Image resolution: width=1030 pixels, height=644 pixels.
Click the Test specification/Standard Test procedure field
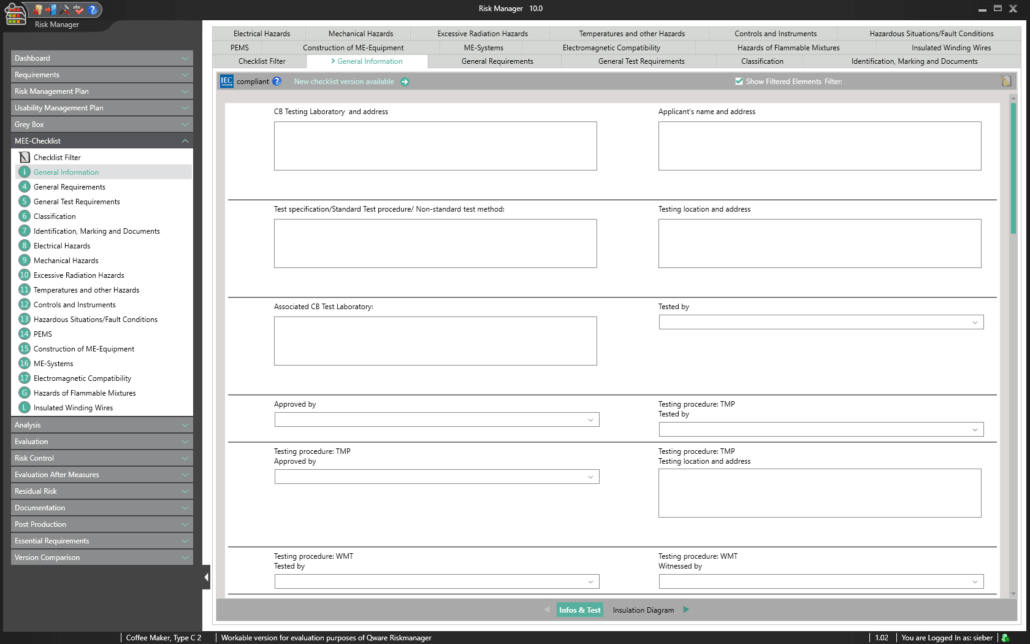pos(436,243)
